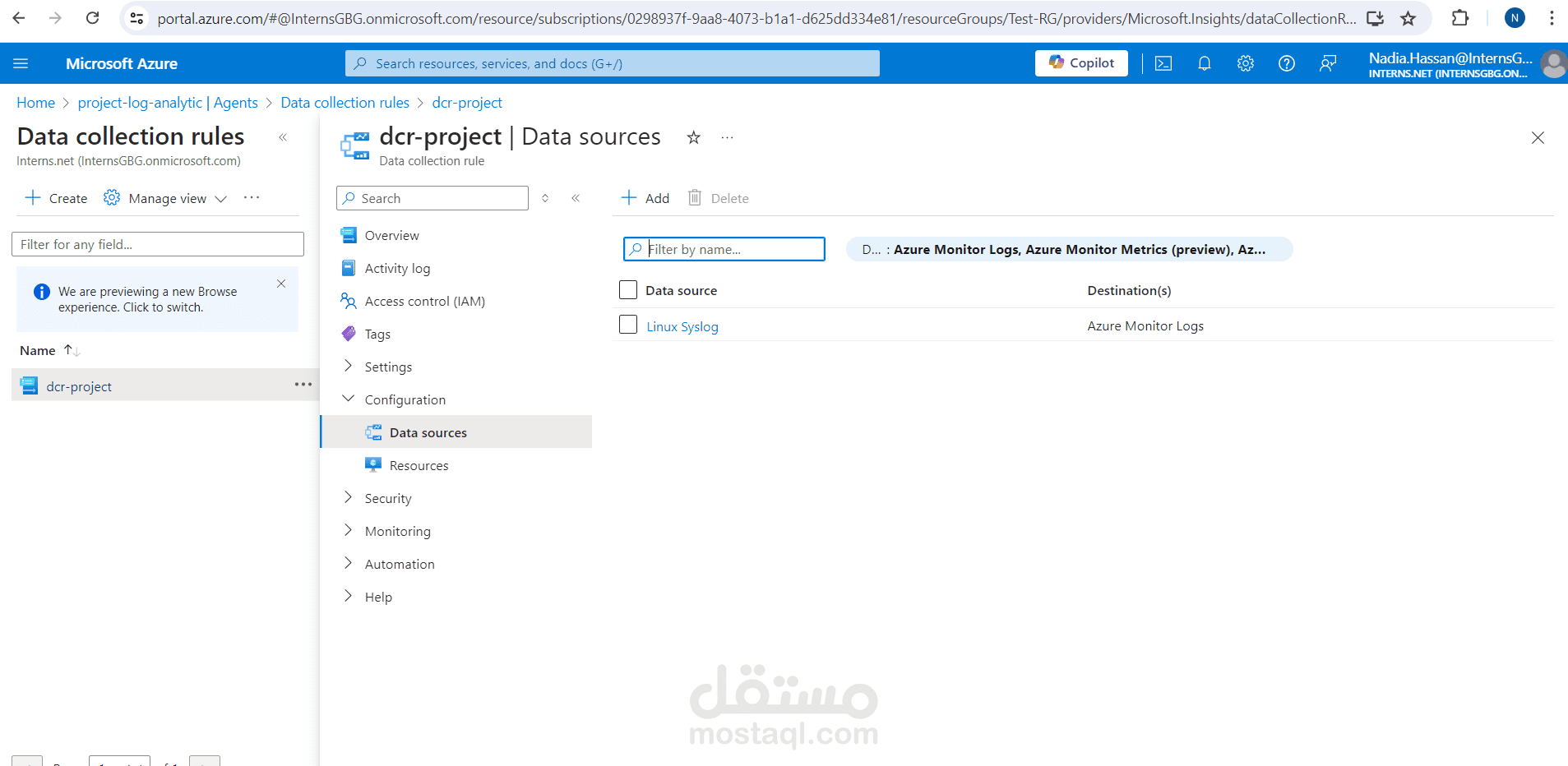The height and width of the screenshot is (766, 1568).
Task: Click the browser forward arrow
Action: click(55, 17)
